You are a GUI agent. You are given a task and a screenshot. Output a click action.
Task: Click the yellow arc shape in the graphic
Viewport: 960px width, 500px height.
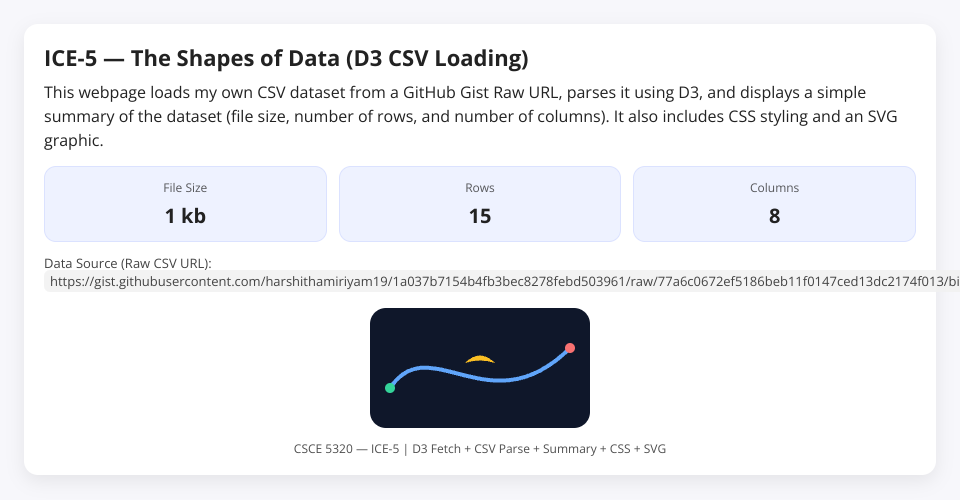[x=480, y=358]
